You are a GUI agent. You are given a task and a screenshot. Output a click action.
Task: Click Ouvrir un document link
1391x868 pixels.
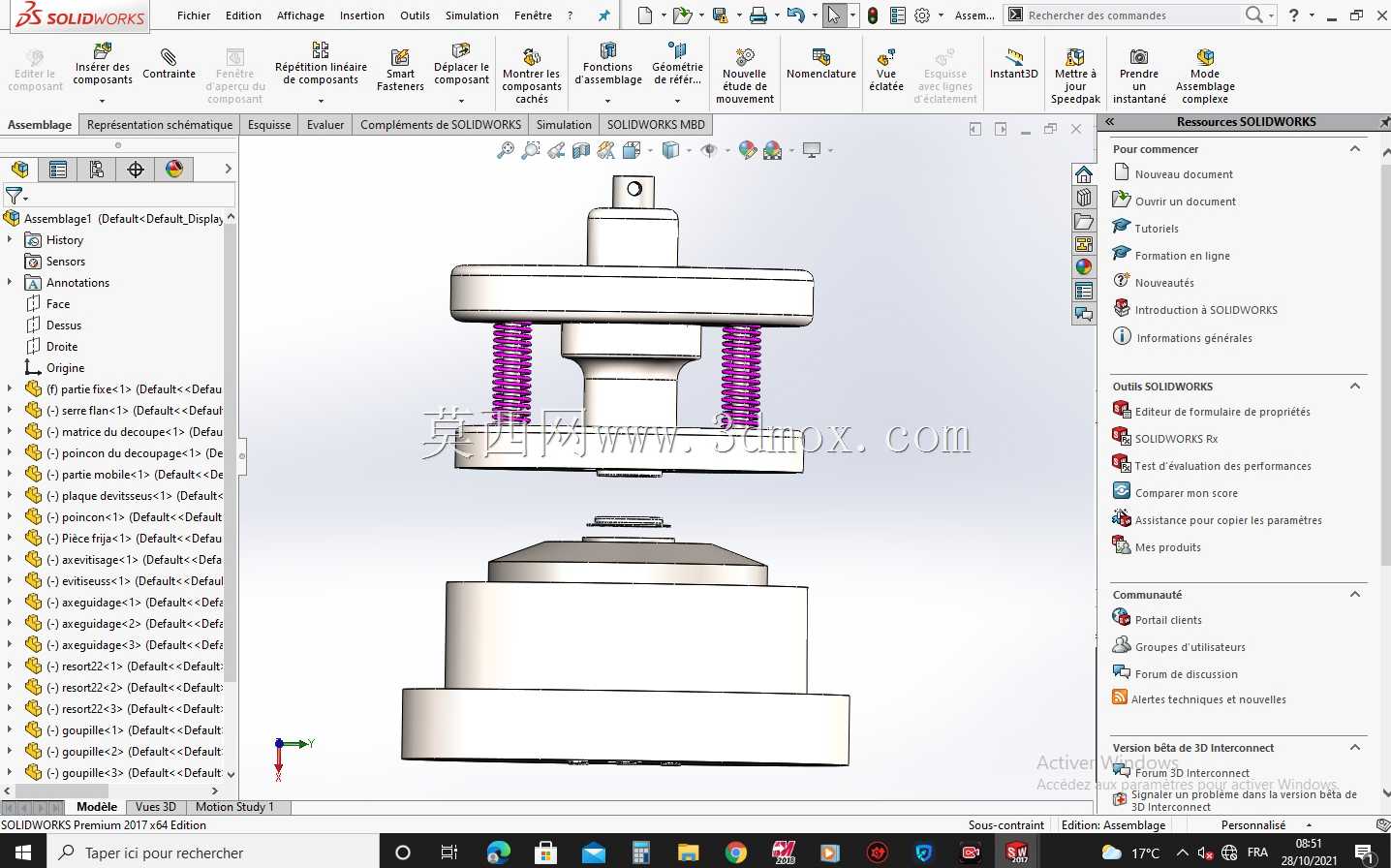click(x=1185, y=201)
